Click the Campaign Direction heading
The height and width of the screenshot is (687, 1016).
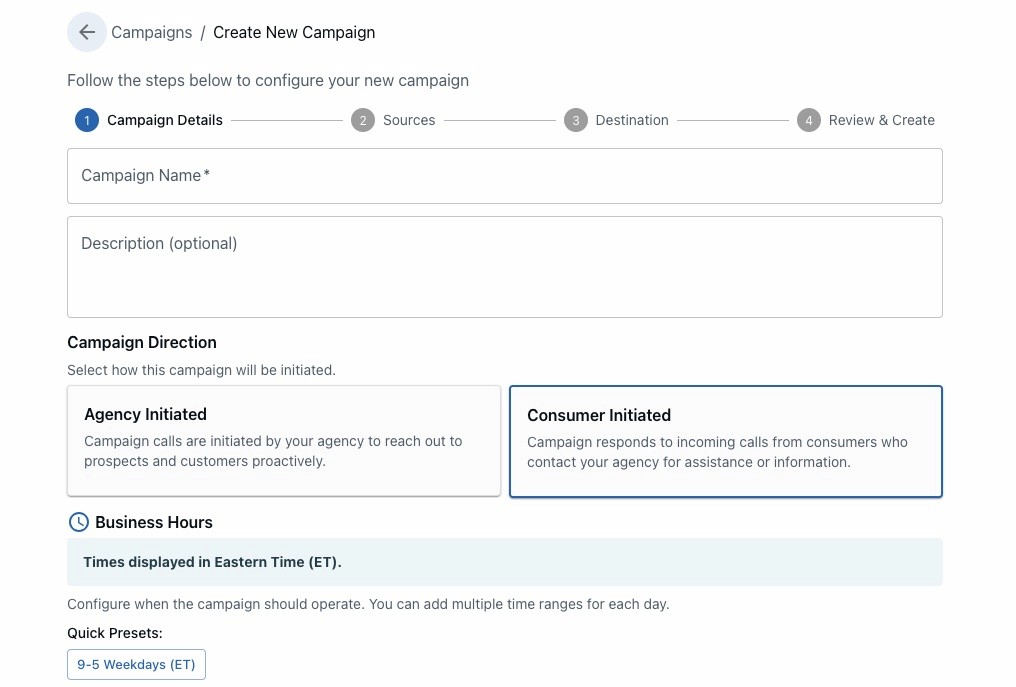(x=142, y=342)
